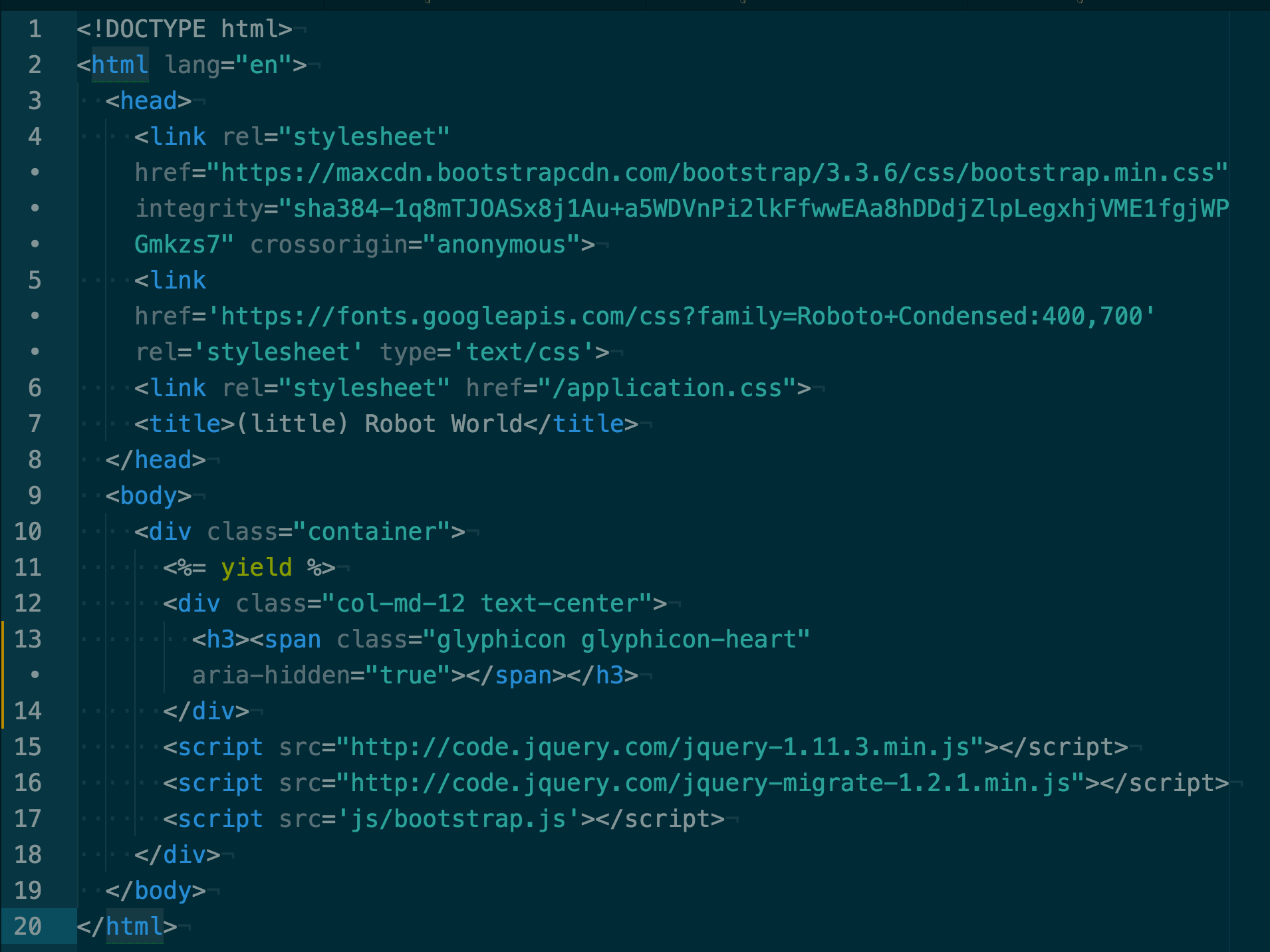Click the closing </h3> tag

click(602, 675)
